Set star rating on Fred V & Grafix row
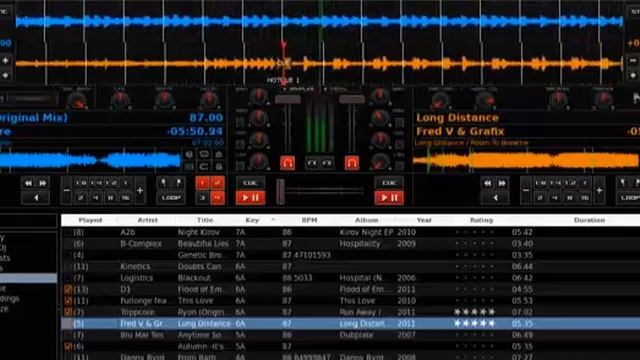Screen dimensions: 640x360 point(475,324)
